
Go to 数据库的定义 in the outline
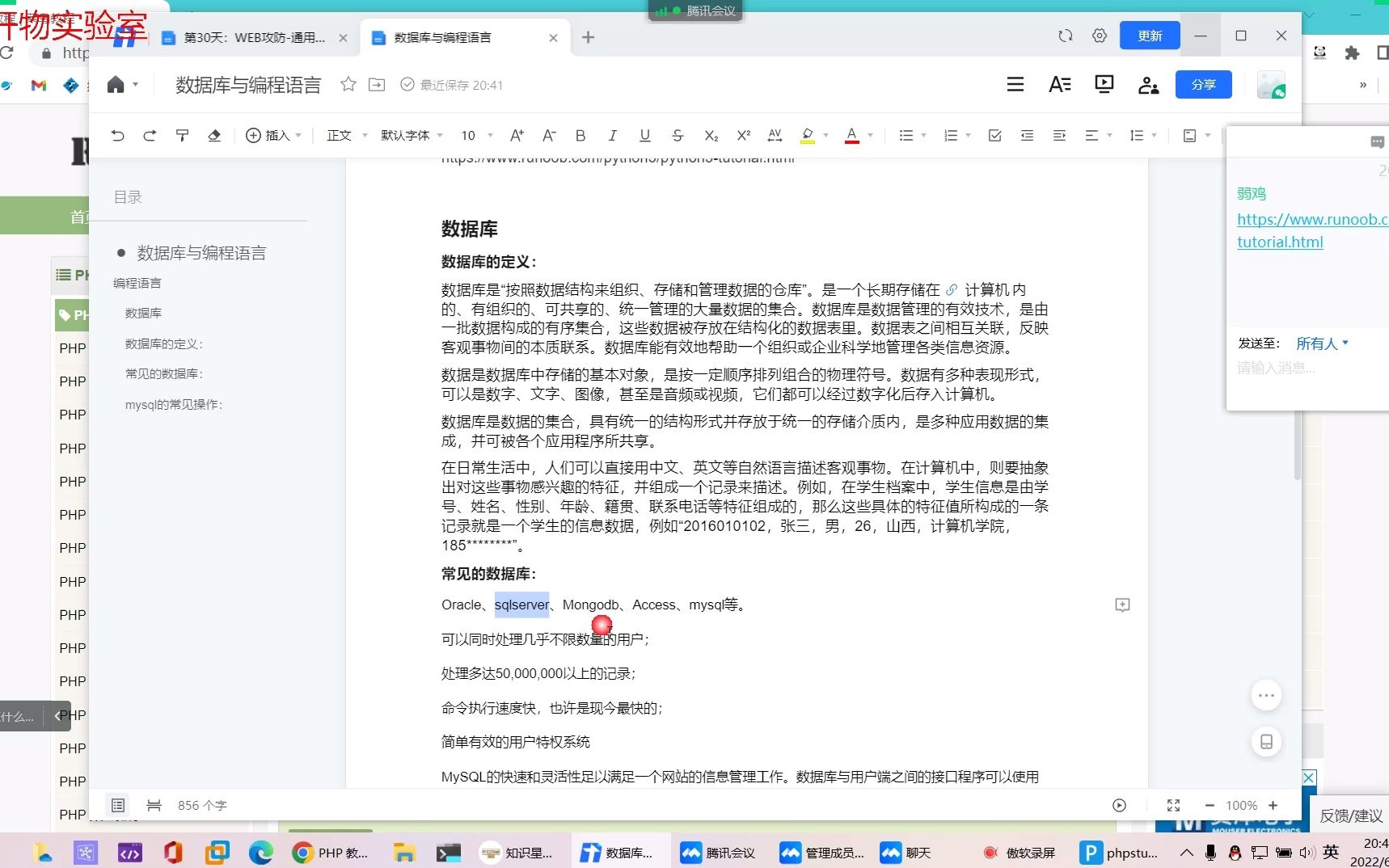[164, 343]
